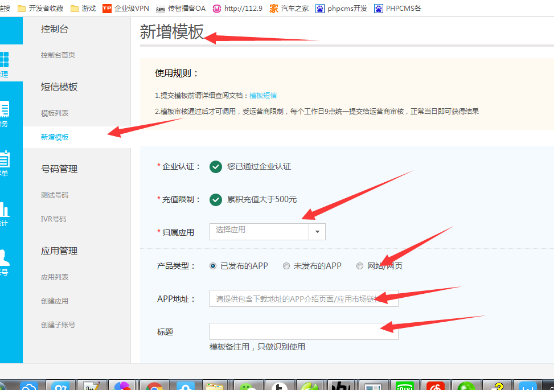Click the dropdown arrow beside 选择应用
The width and height of the screenshot is (554, 390).
(x=317, y=232)
